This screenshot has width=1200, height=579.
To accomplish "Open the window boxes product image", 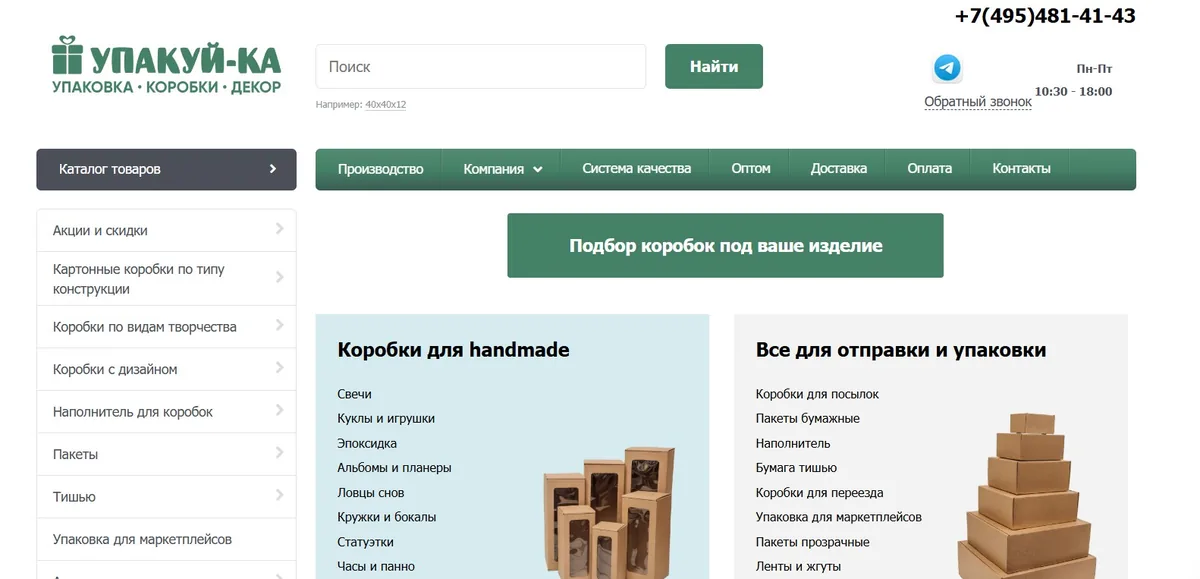I will pyautogui.click(x=608, y=512).
